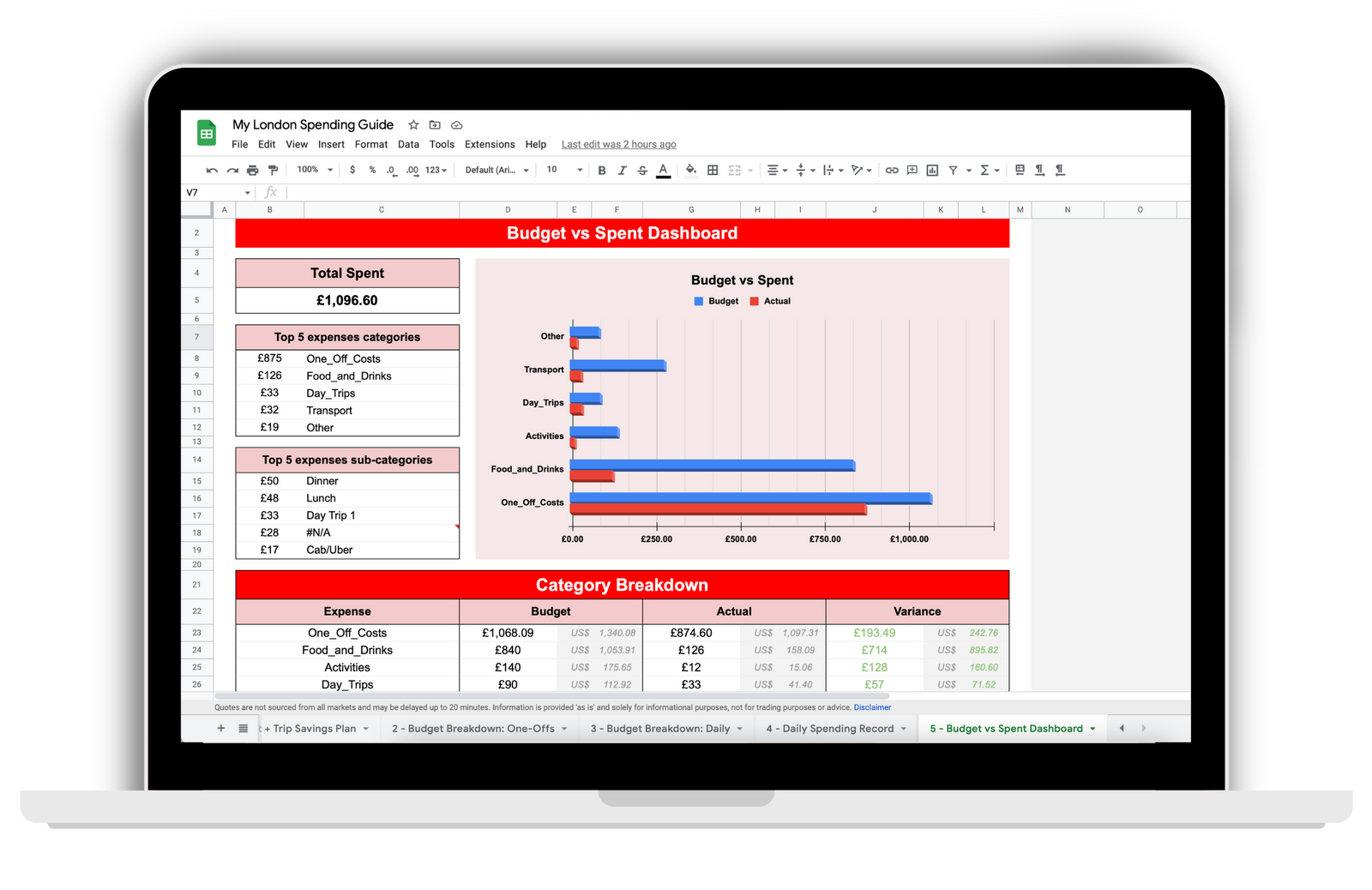
Task: Open the borders tool in the toolbar
Action: (713, 171)
